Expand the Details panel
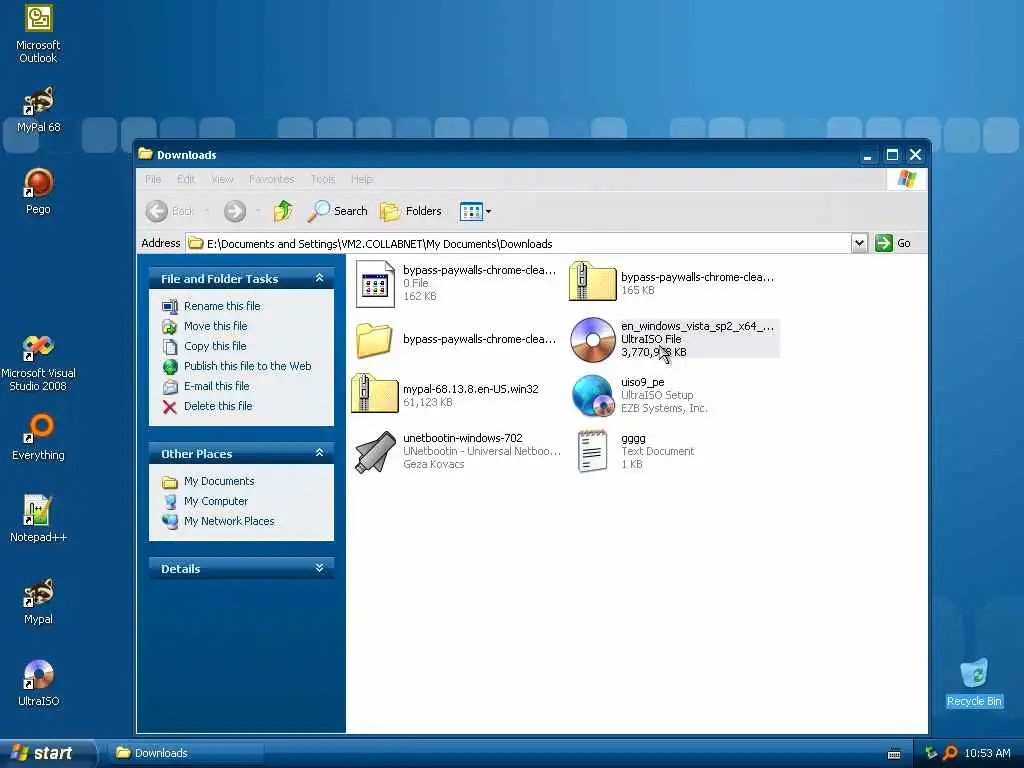The height and width of the screenshot is (768, 1024). tap(319, 568)
